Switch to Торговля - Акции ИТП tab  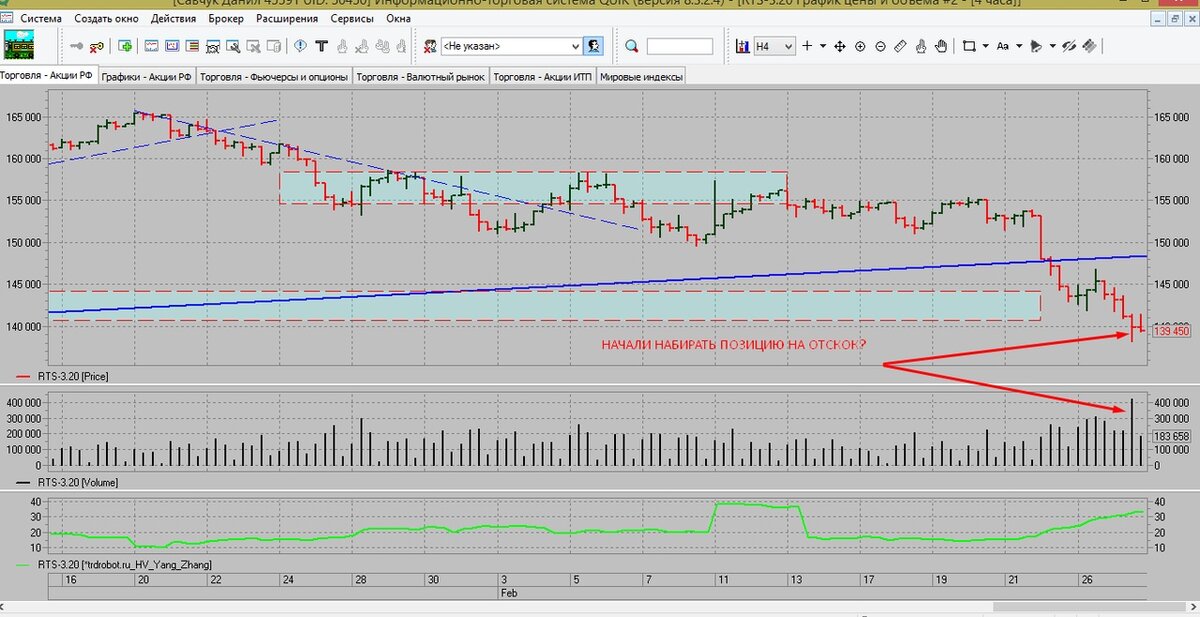click(x=543, y=76)
